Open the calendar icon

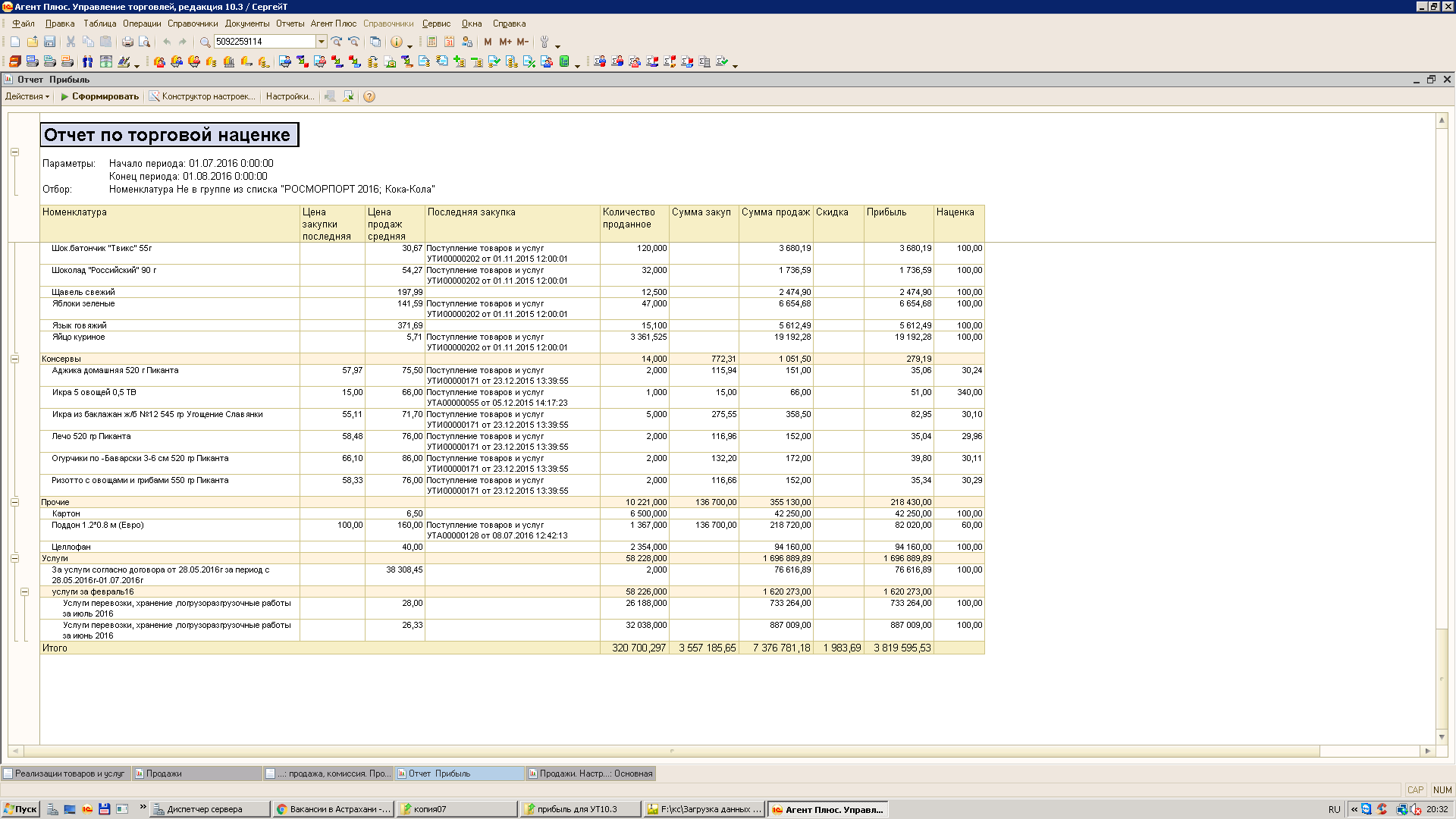pos(449,42)
